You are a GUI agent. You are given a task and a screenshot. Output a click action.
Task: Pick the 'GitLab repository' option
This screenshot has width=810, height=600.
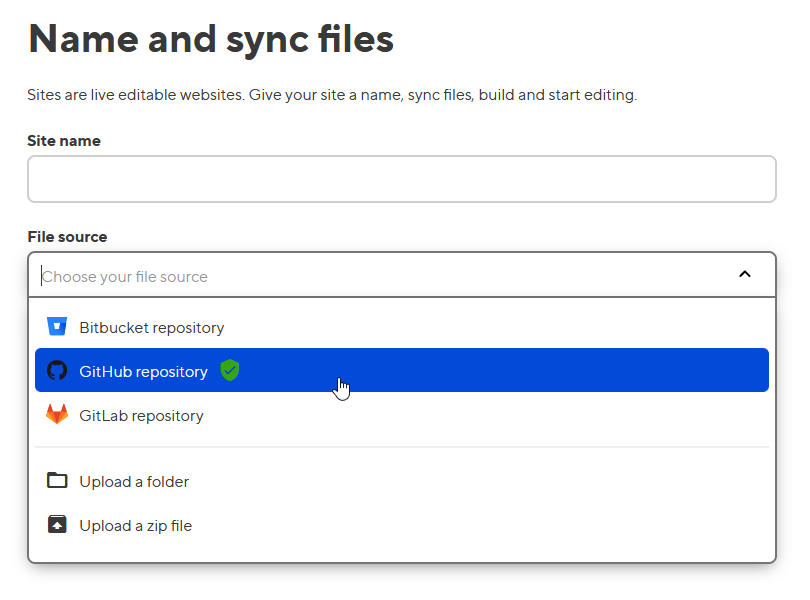pyautogui.click(x=141, y=416)
